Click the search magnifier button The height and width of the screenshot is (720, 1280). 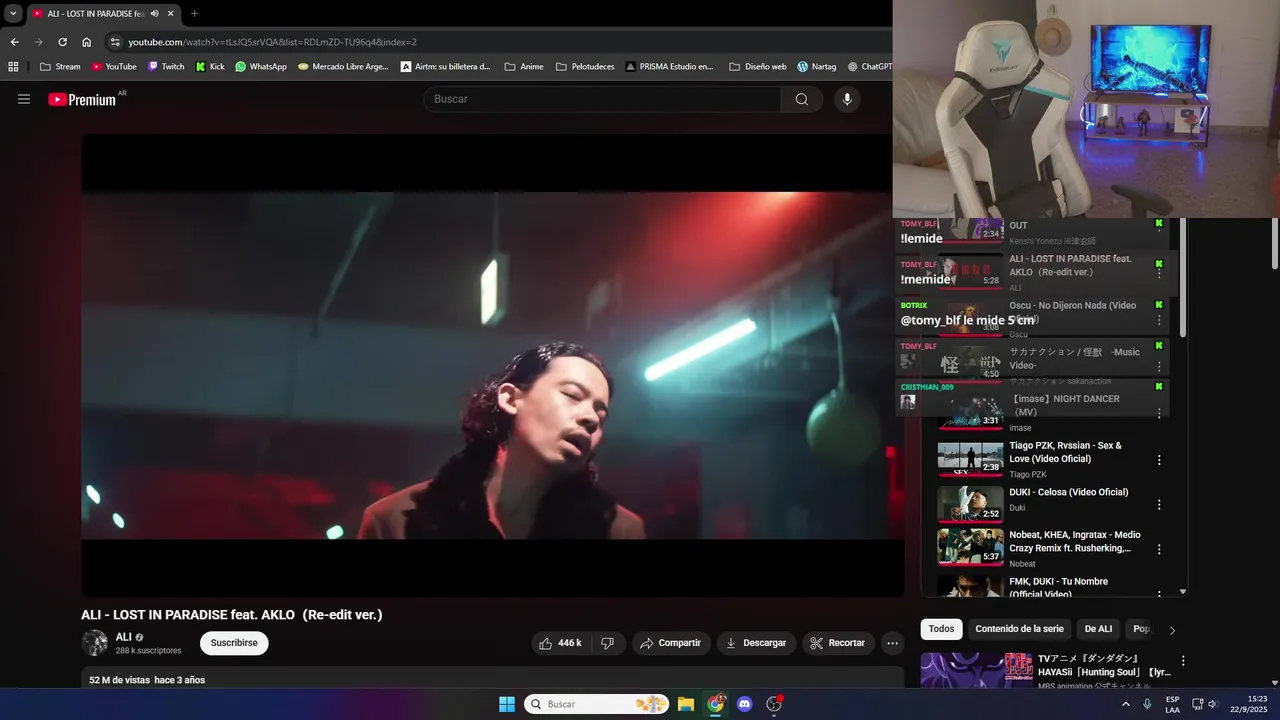click(x=802, y=99)
